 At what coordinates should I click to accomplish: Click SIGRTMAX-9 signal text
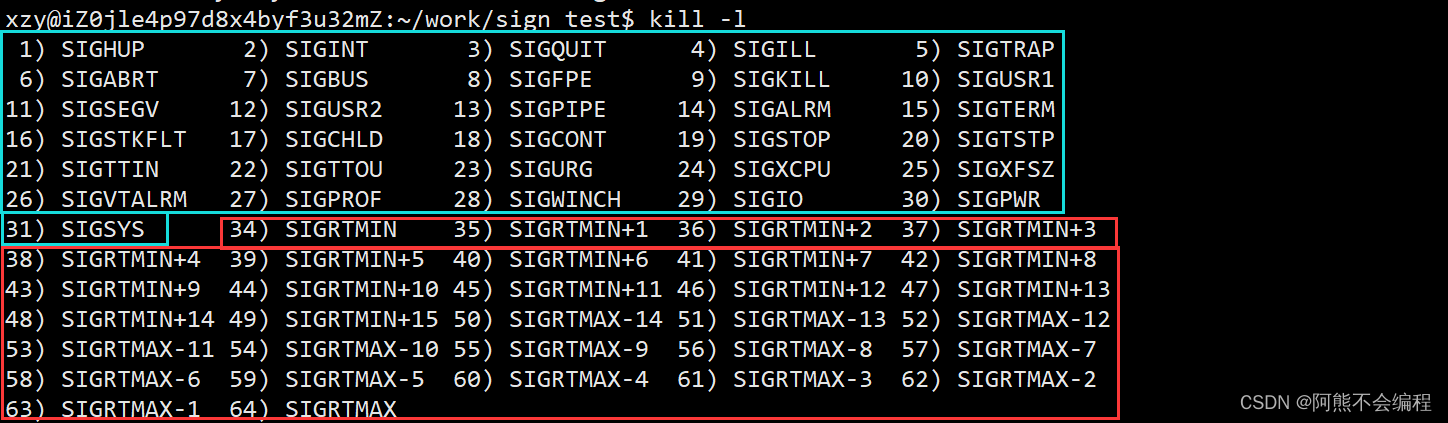pos(579,350)
